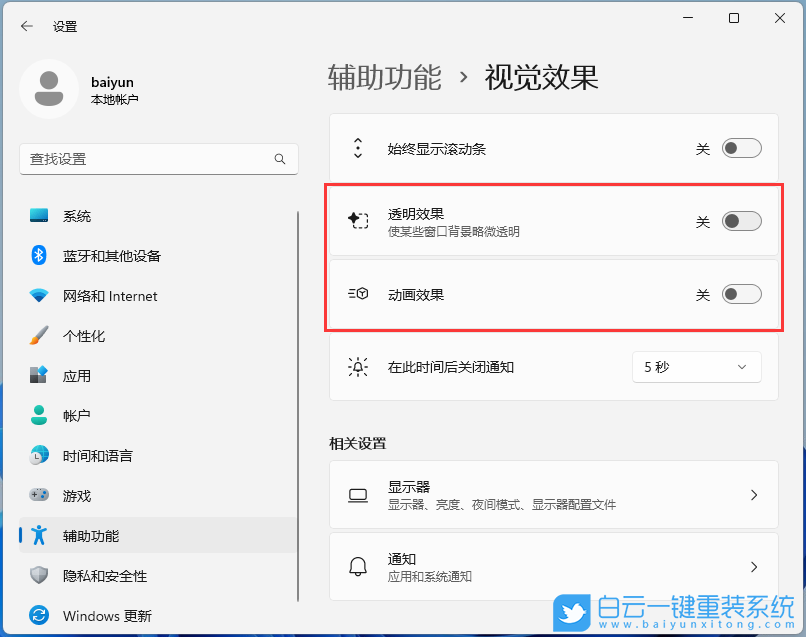Open 网络和 Internet settings
The width and height of the screenshot is (806, 637).
coord(38,296)
